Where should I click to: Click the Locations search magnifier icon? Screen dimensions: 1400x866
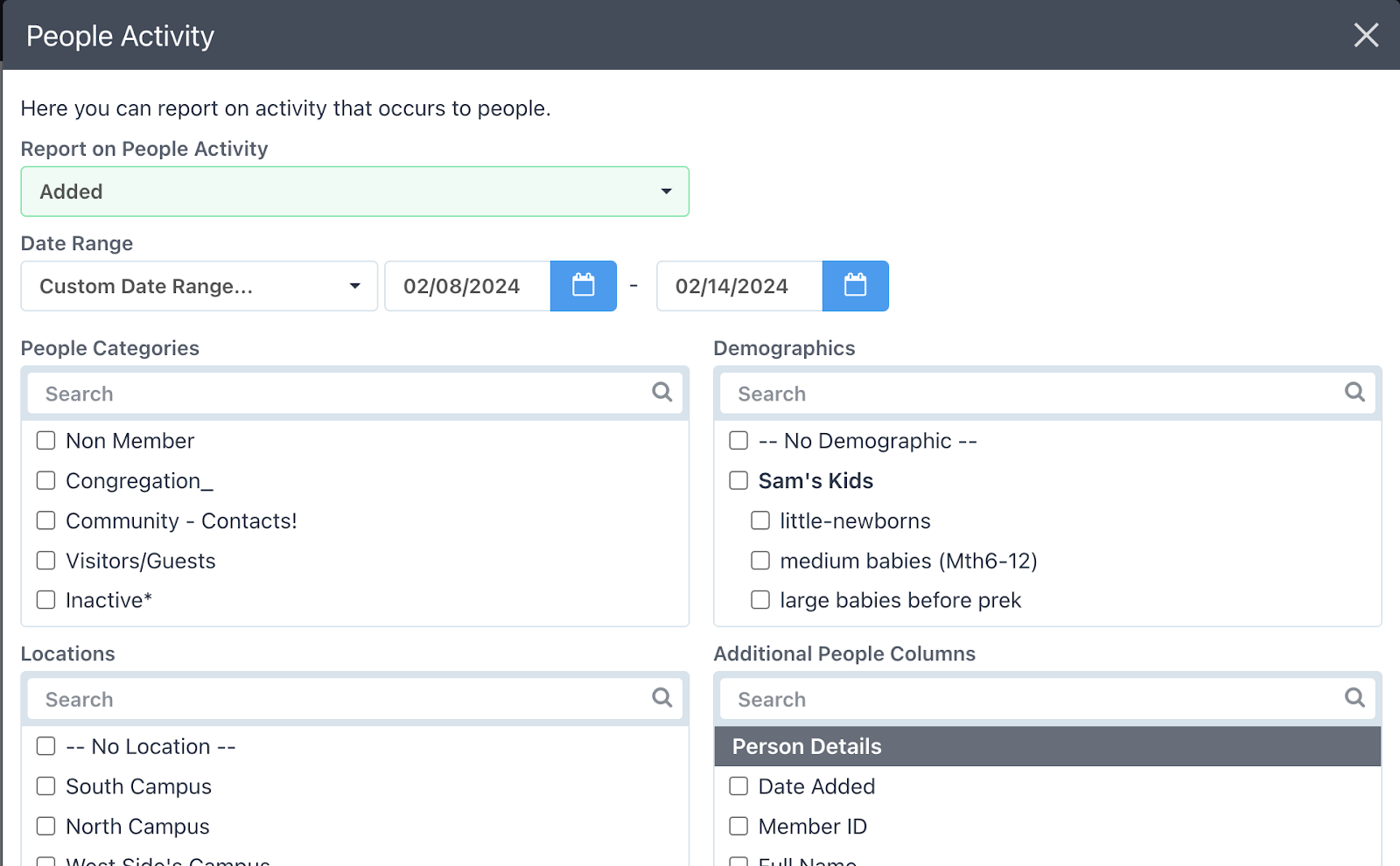[662, 698]
